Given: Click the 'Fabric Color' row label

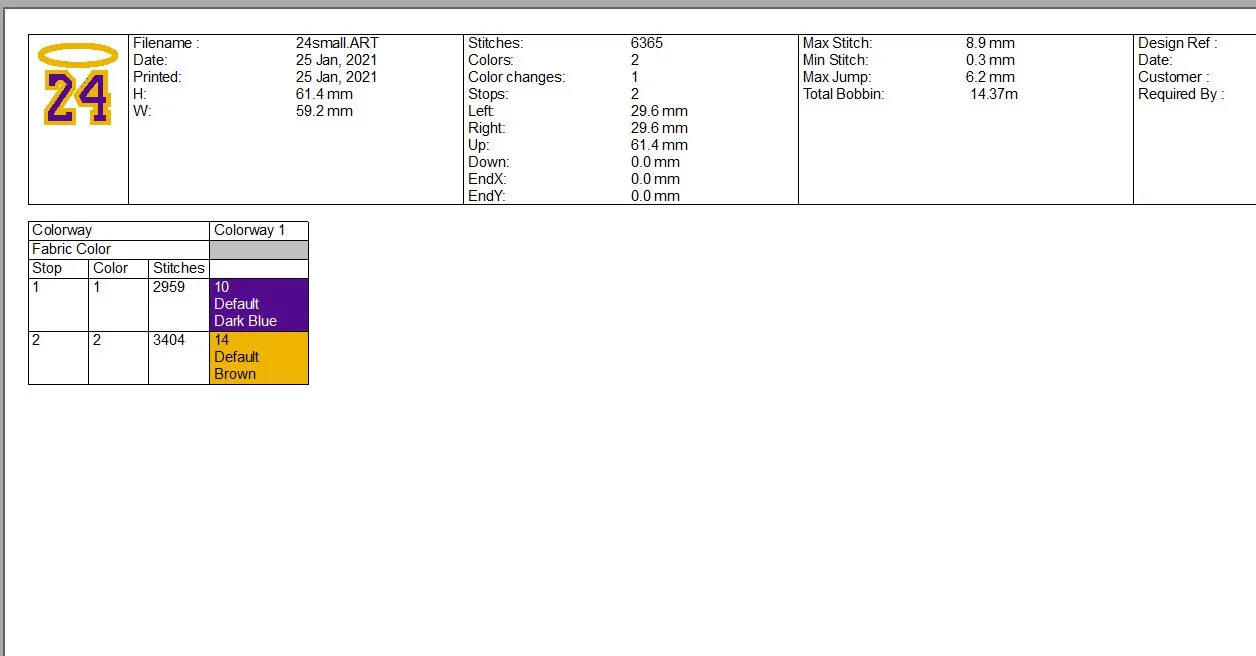Looking at the screenshot, I should [72, 249].
